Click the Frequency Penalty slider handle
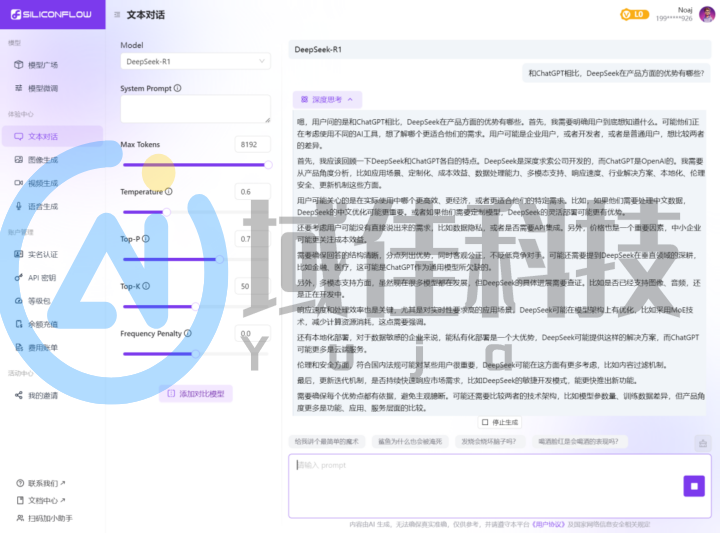Image resolution: width=720 pixels, height=533 pixels. click(x=195, y=353)
